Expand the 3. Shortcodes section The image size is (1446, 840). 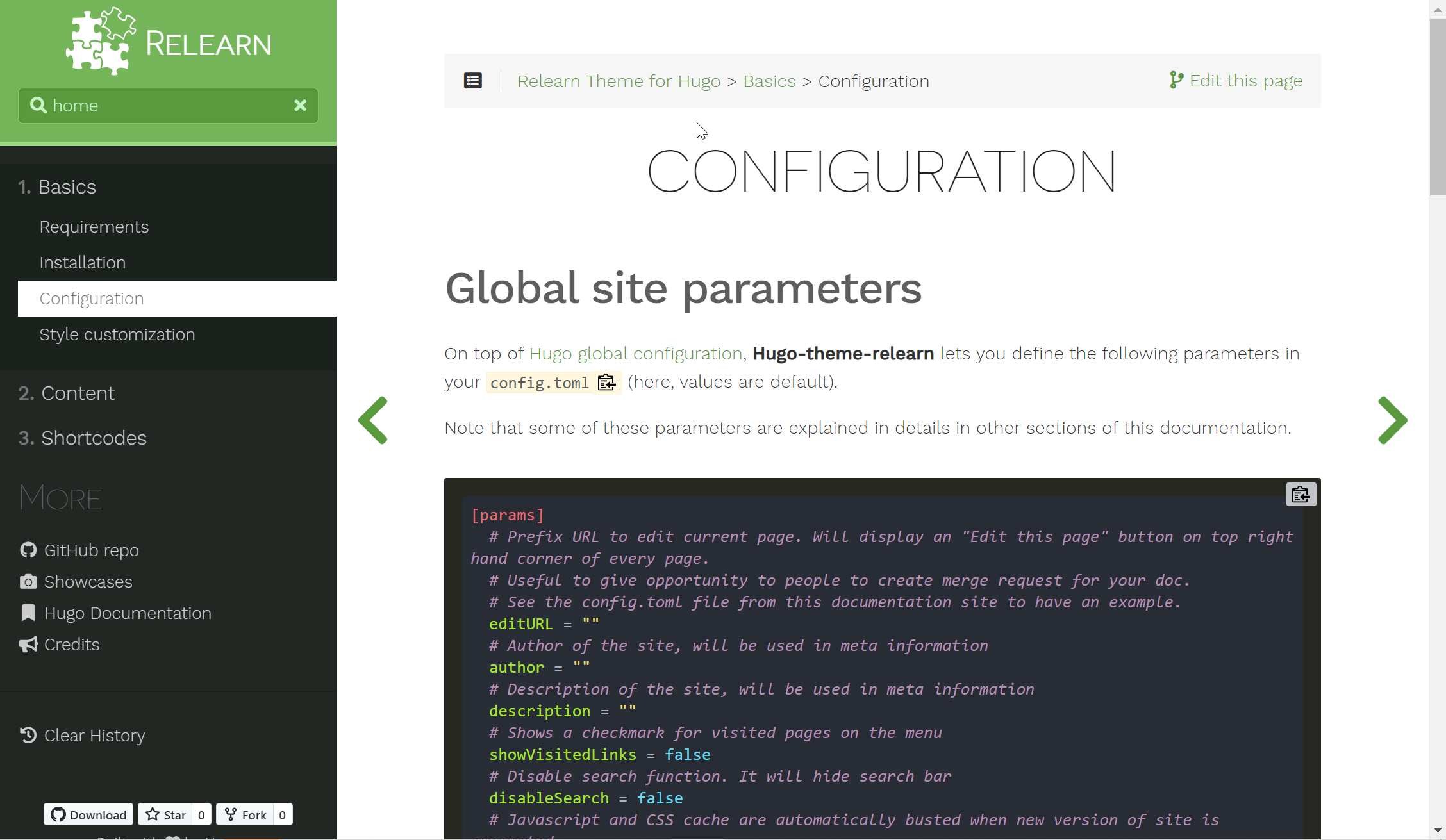coord(94,438)
